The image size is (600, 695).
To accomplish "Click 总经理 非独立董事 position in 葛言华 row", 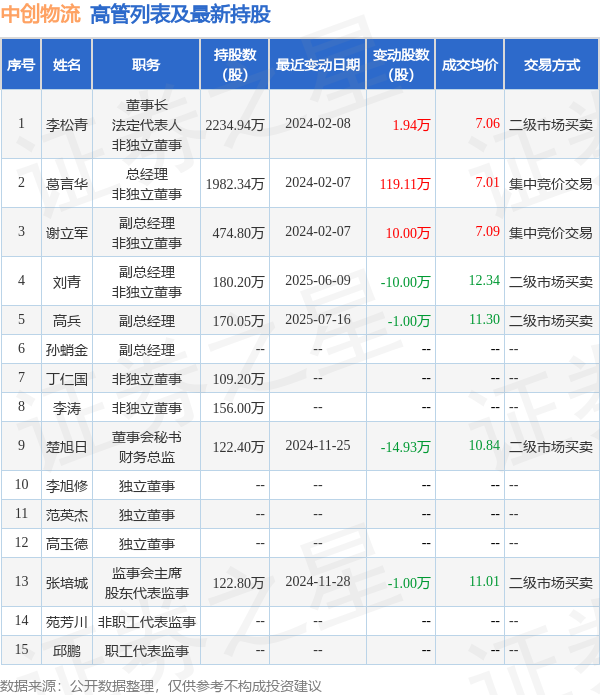I will 146,184.
